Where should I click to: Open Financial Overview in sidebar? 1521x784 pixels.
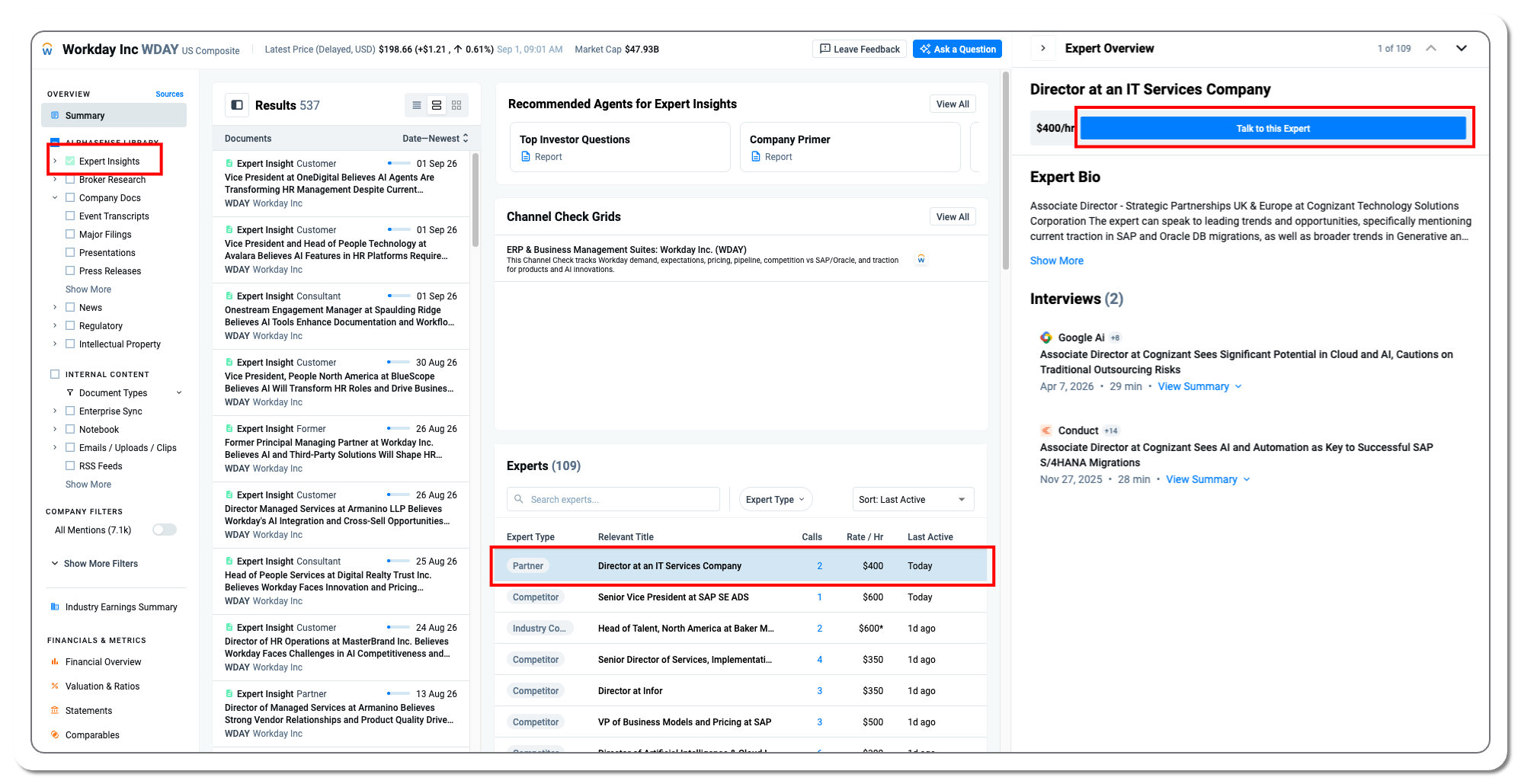104,662
